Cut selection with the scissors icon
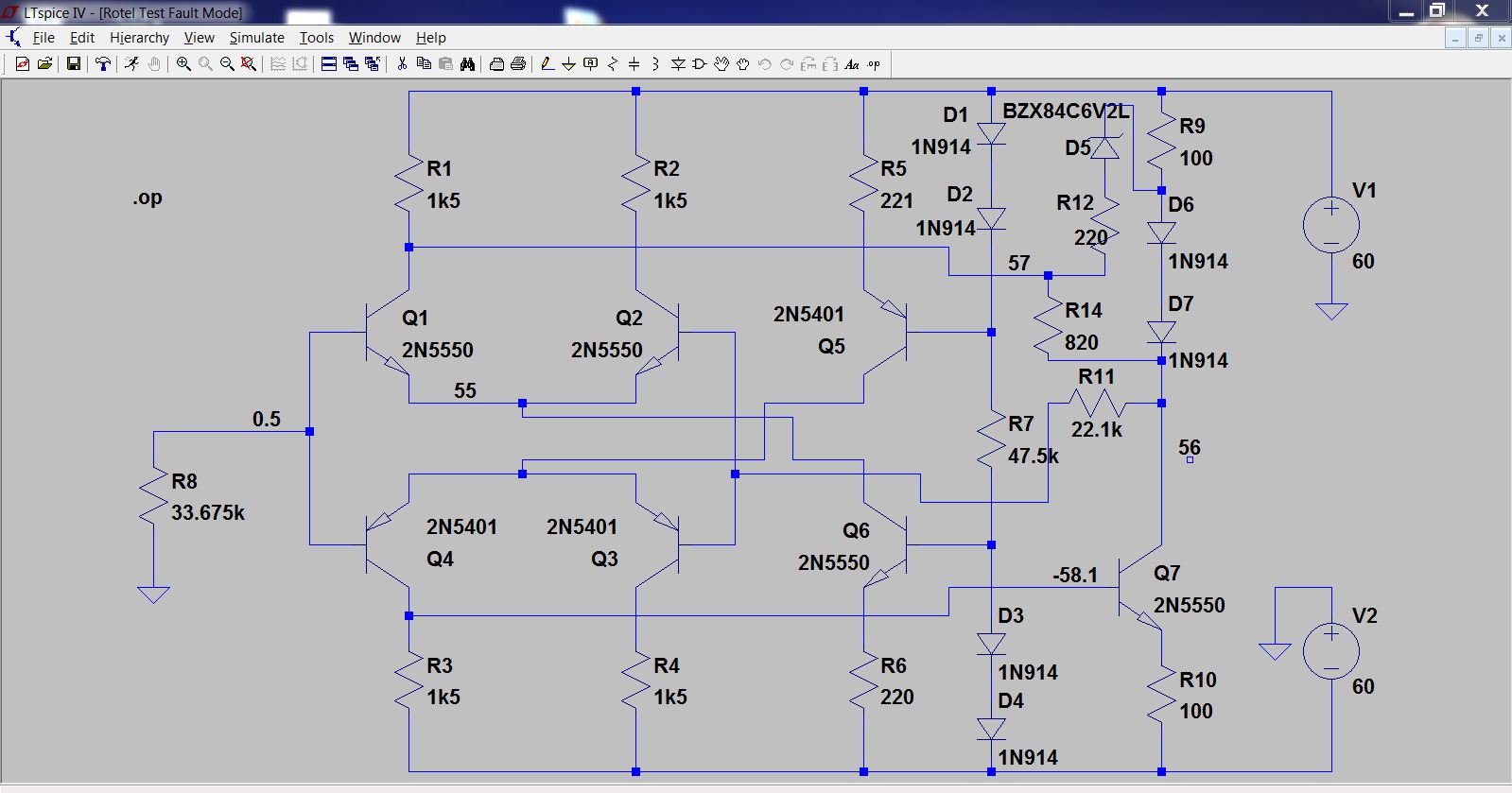The width and height of the screenshot is (1512, 793). (x=402, y=64)
